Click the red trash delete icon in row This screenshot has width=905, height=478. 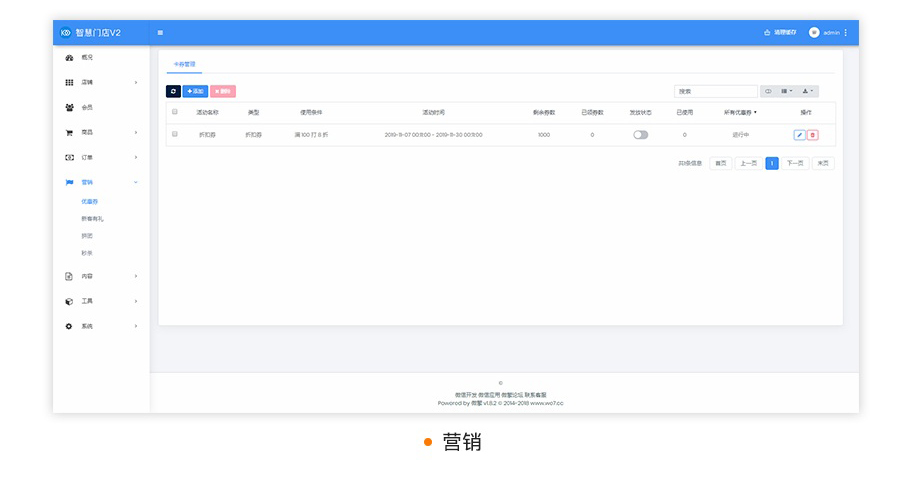point(813,135)
